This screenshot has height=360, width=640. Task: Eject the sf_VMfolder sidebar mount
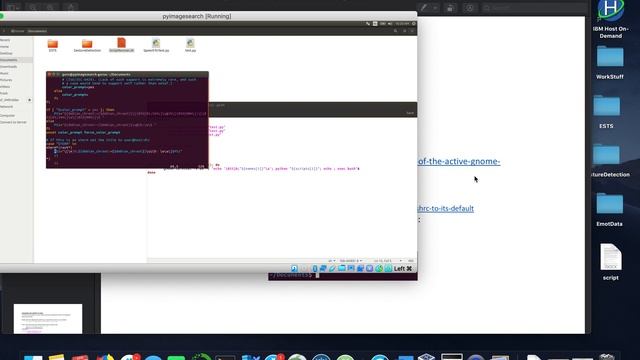[29, 100]
